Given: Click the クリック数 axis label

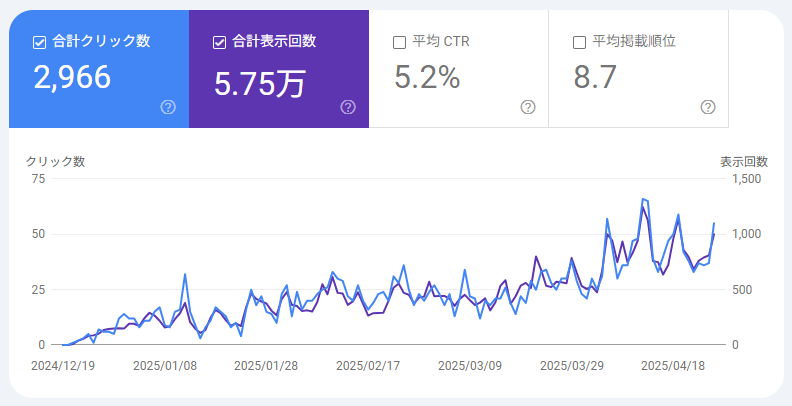Looking at the screenshot, I should pyautogui.click(x=56, y=162).
